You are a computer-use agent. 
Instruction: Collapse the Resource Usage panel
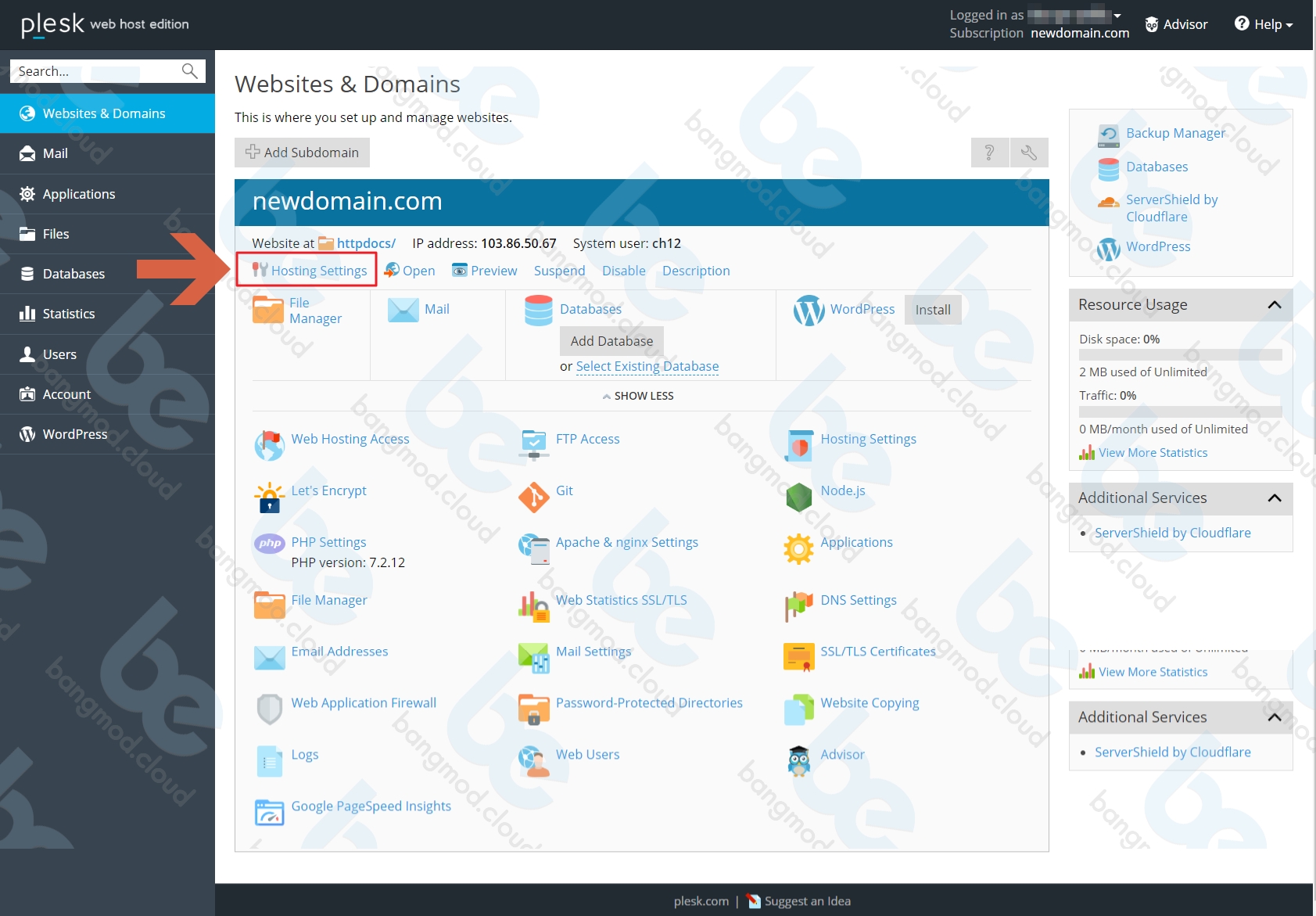1275,305
